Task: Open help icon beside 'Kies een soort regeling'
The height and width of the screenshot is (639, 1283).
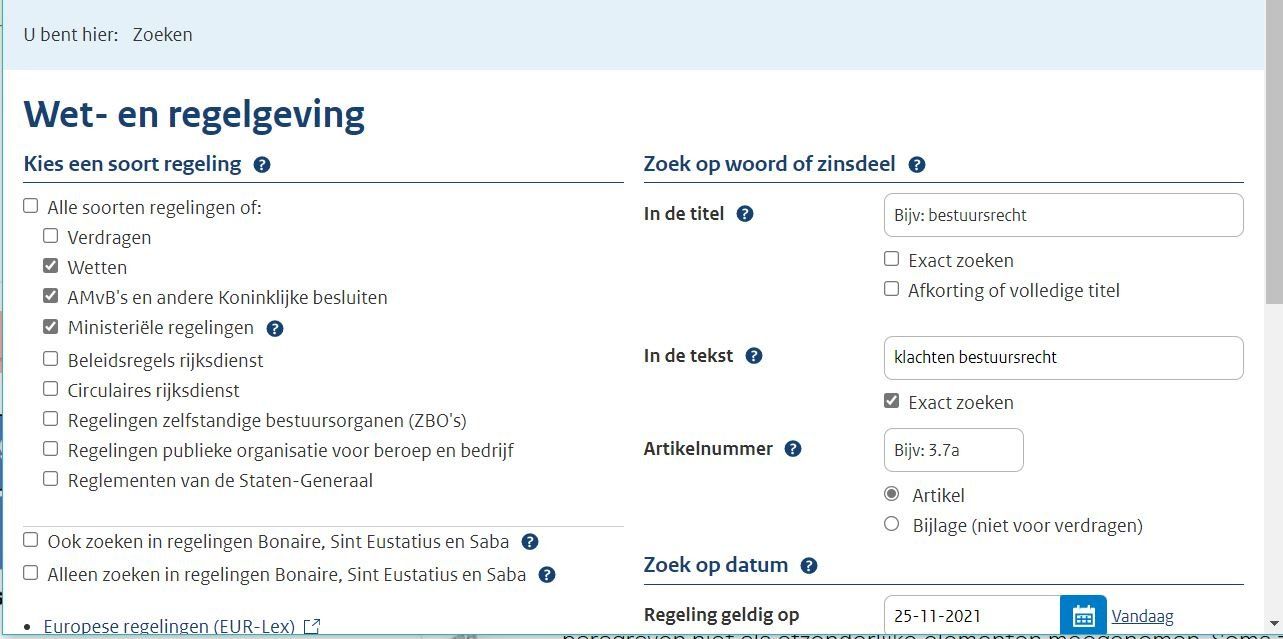Action: 262,165
